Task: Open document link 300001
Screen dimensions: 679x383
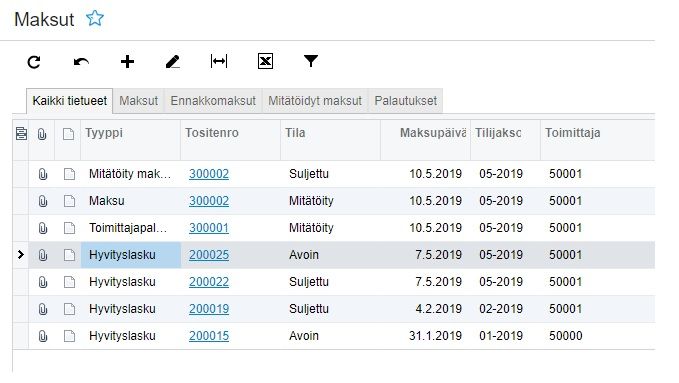Action: click(x=209, y=228)
